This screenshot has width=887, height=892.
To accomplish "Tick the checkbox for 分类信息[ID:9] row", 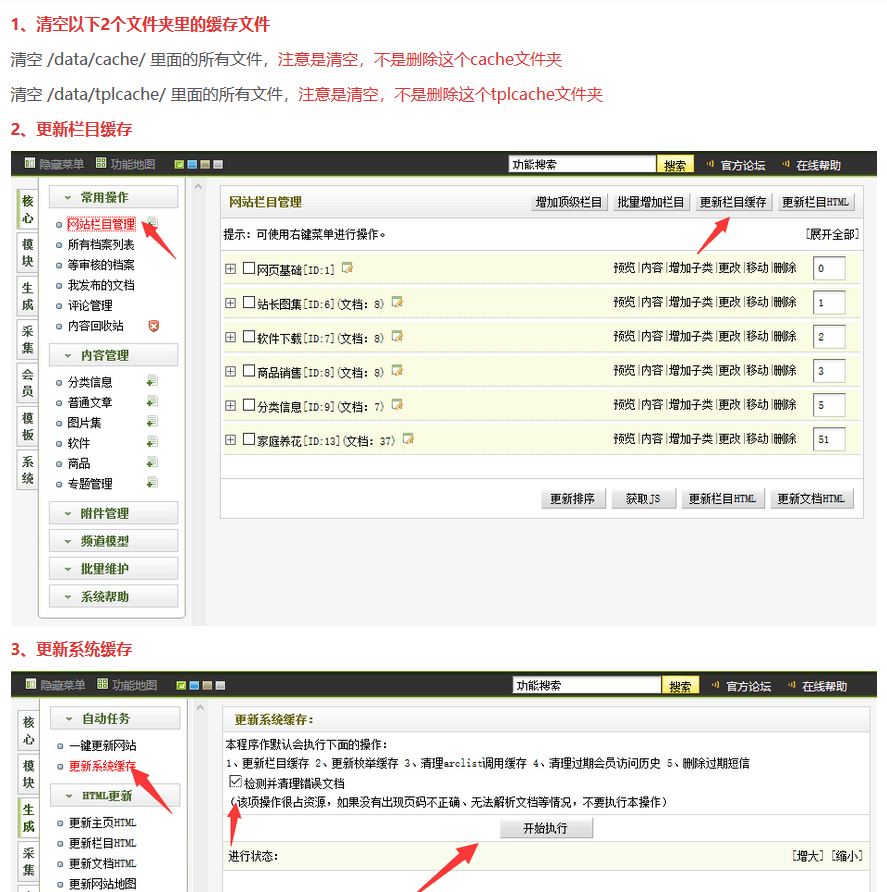I will click(249, 405).
